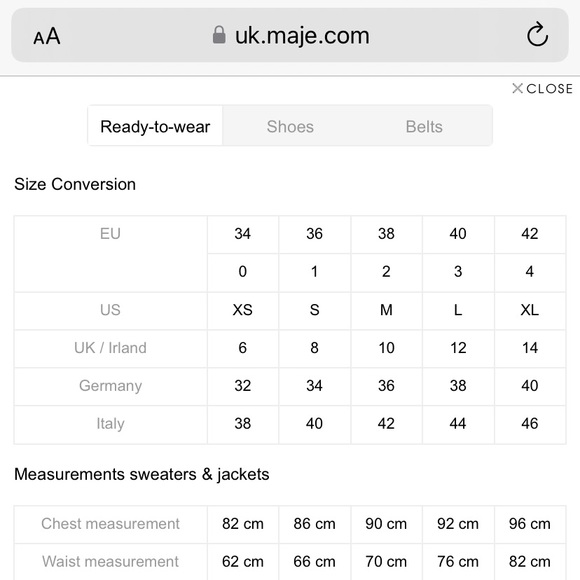
Task: Tap the uk.maje.com address field
Action: click(x=290, y=36)
